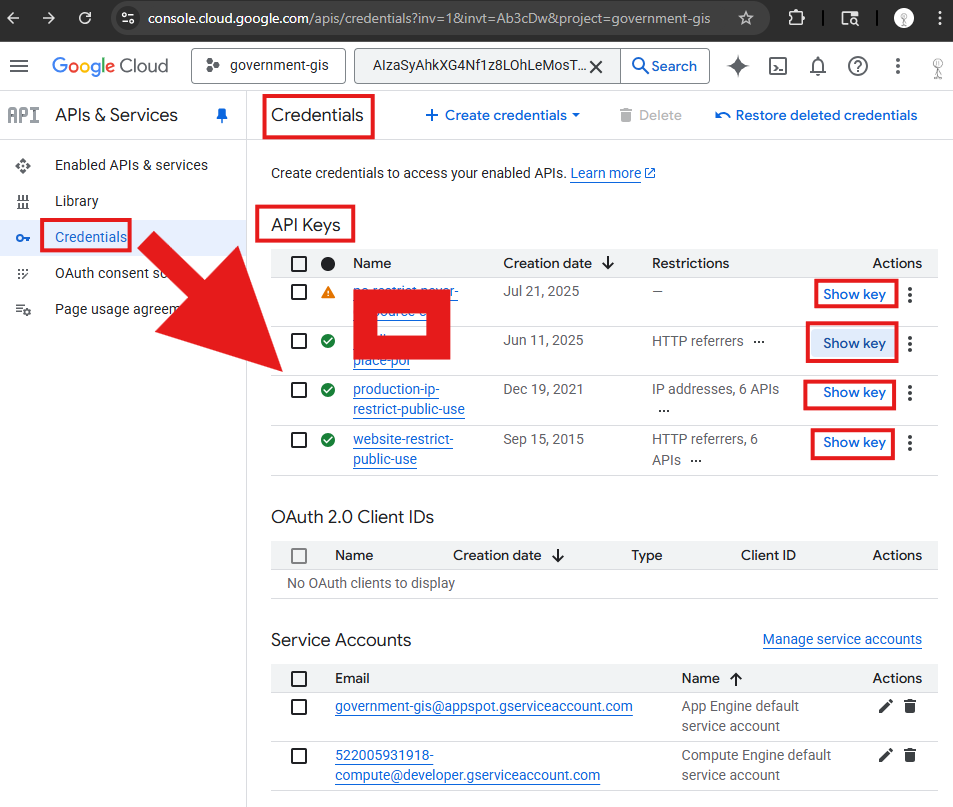Delete the App Engine default service account
Viewport: 953px width, 807px height.
(910, 706)
